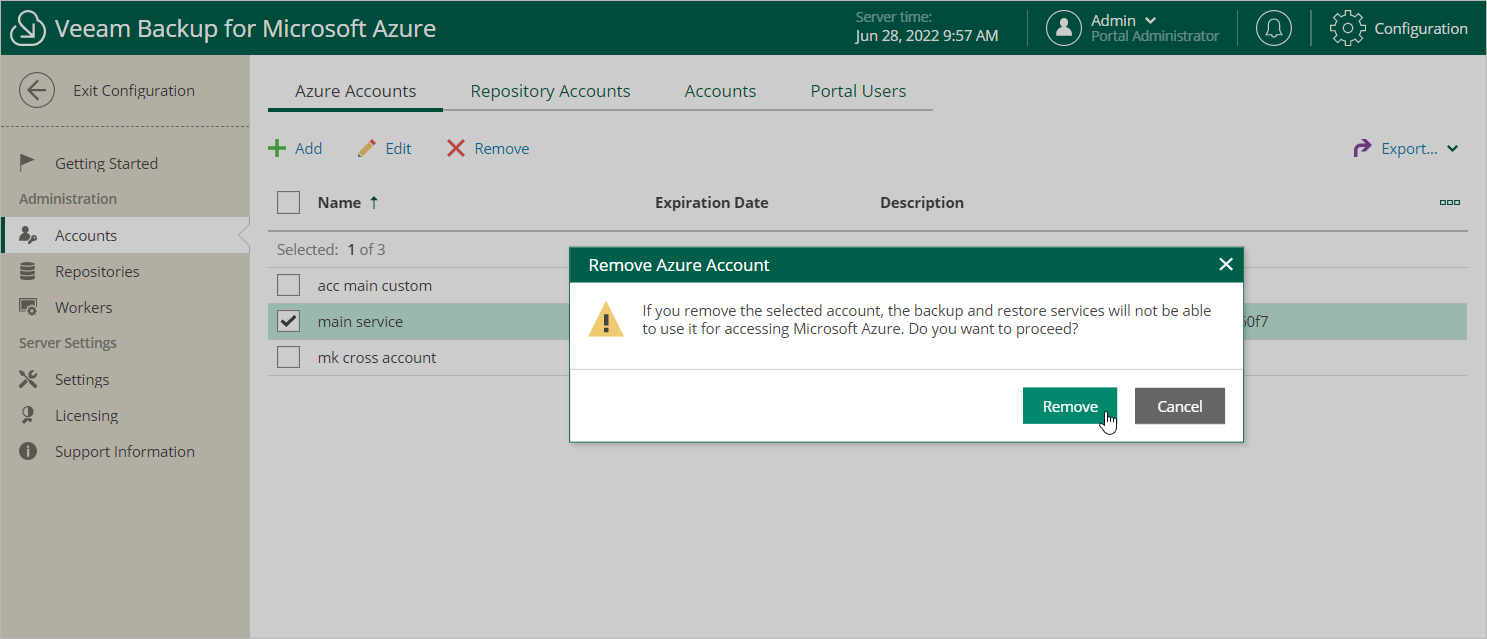The image size is (1487, 639).
Task: Select the mk cross account row name
Action: [x=377, y=357]
